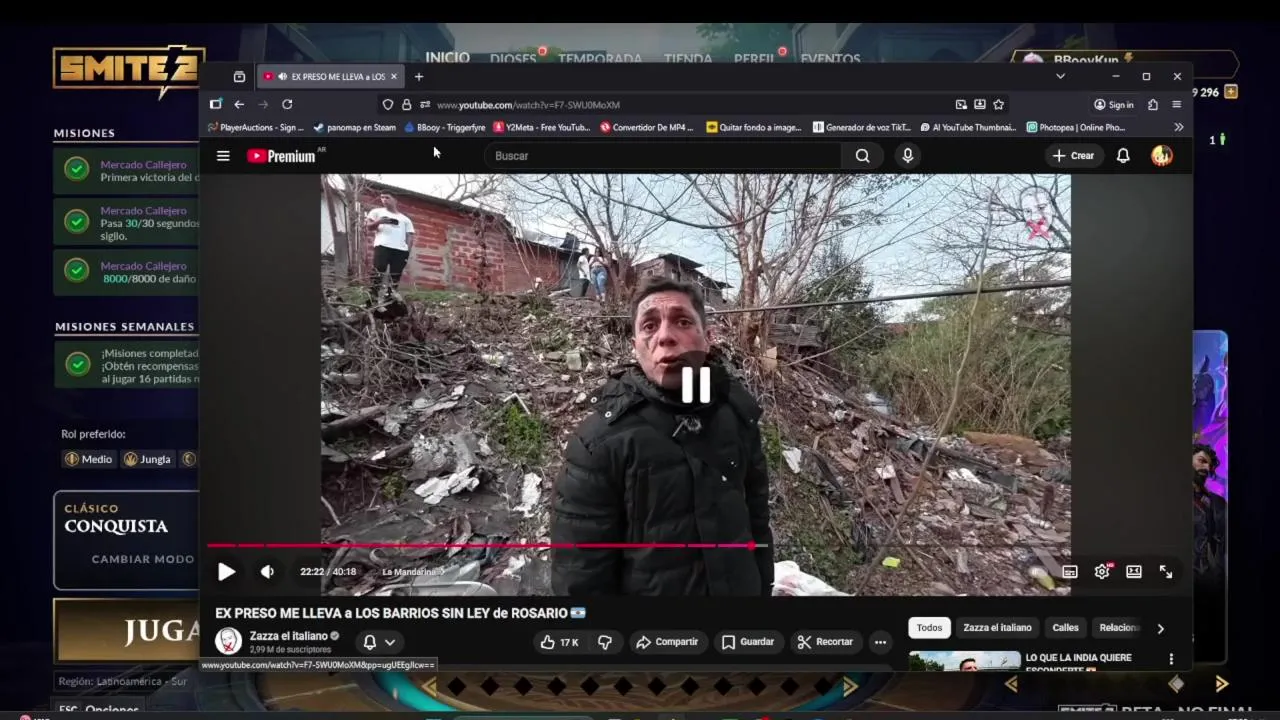Image resolution: width=1280 pixels, height=720 pixels.
Task: Toggle channel notification bell beside Zazza el italiano
Action: click(x=369, y=642)
